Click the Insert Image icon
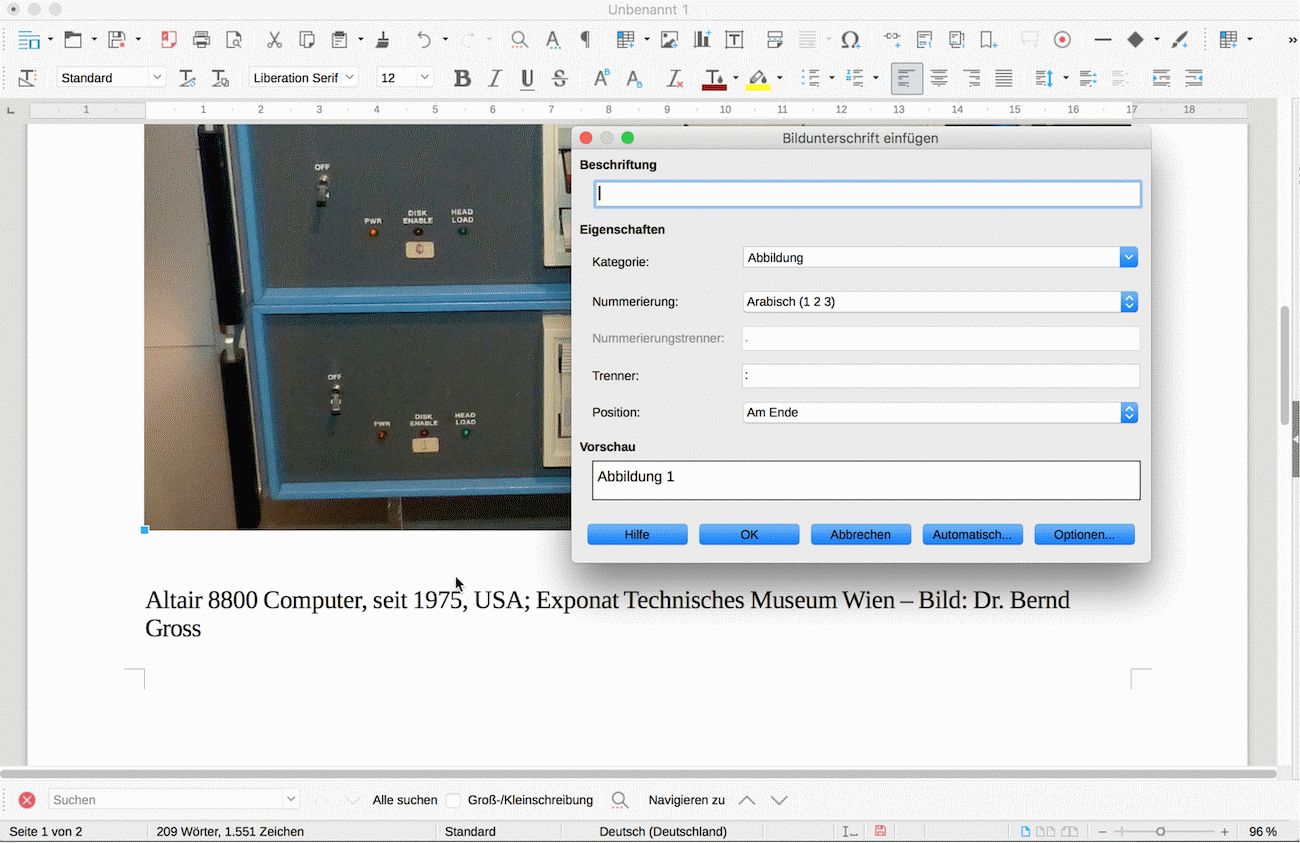The height and width of the screenshot is (843, 1300). pos(670,39)
